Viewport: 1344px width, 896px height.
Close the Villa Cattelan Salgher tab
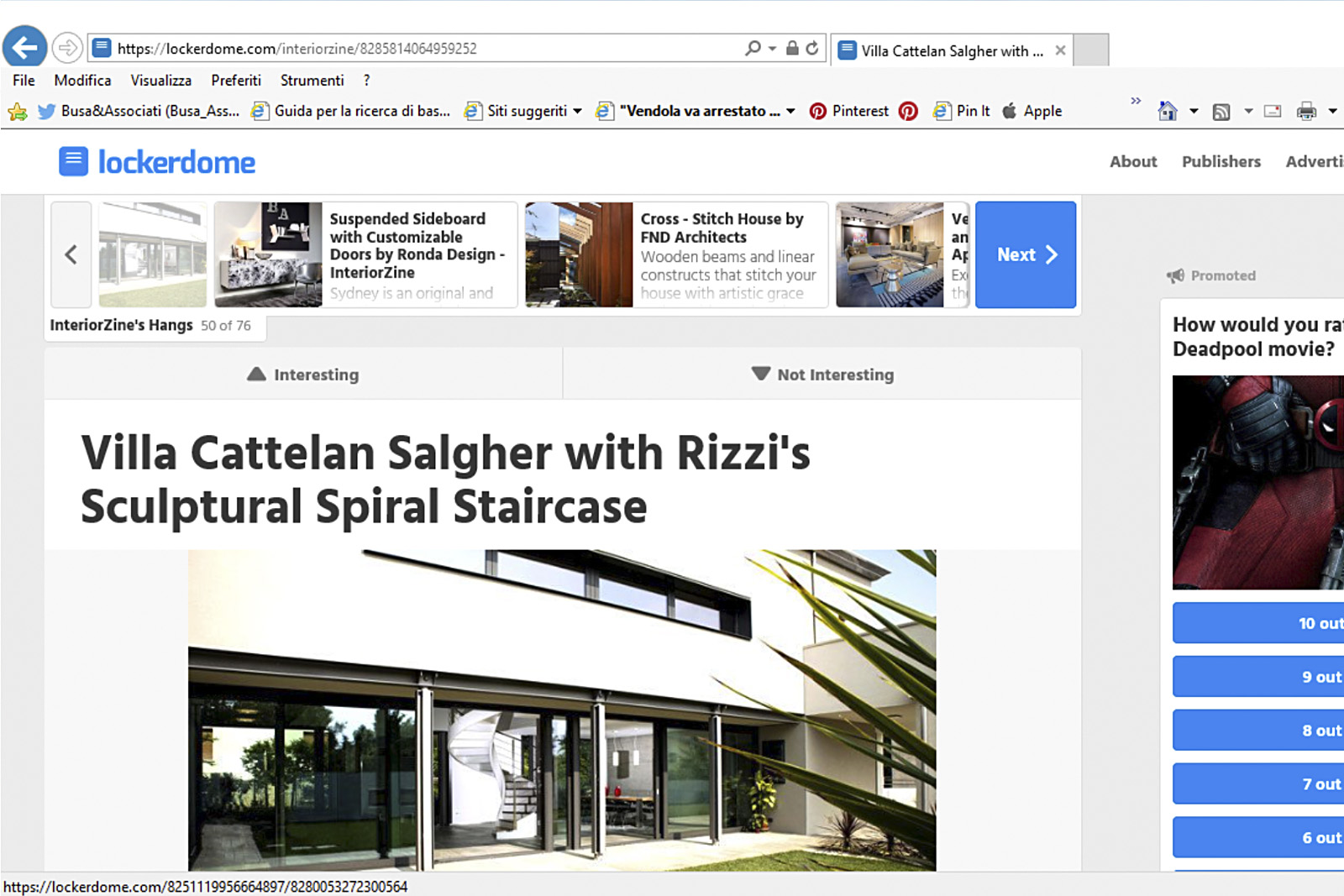(x=1060, y=50)
